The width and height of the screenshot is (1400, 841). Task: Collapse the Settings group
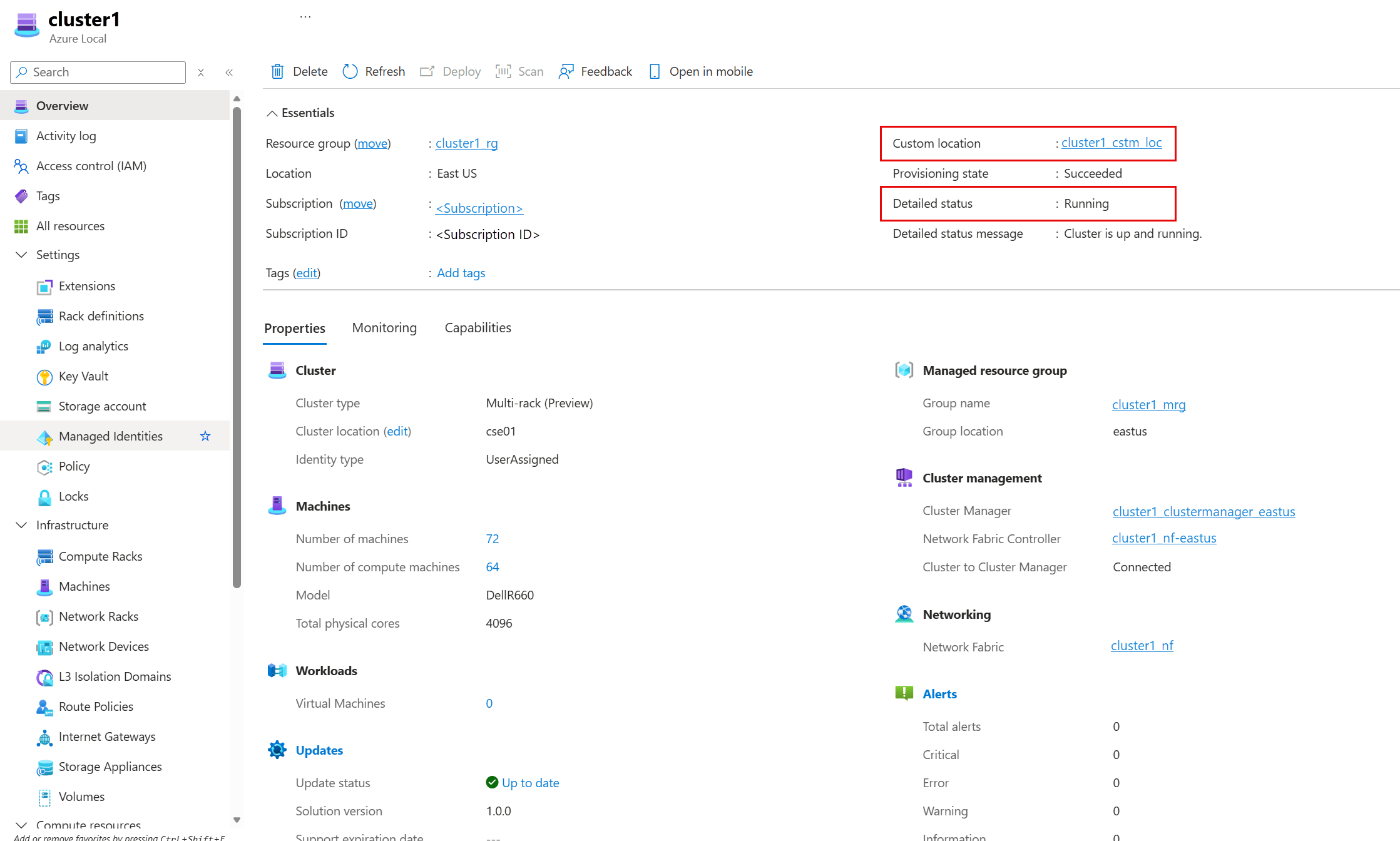(x=21, y=255)
